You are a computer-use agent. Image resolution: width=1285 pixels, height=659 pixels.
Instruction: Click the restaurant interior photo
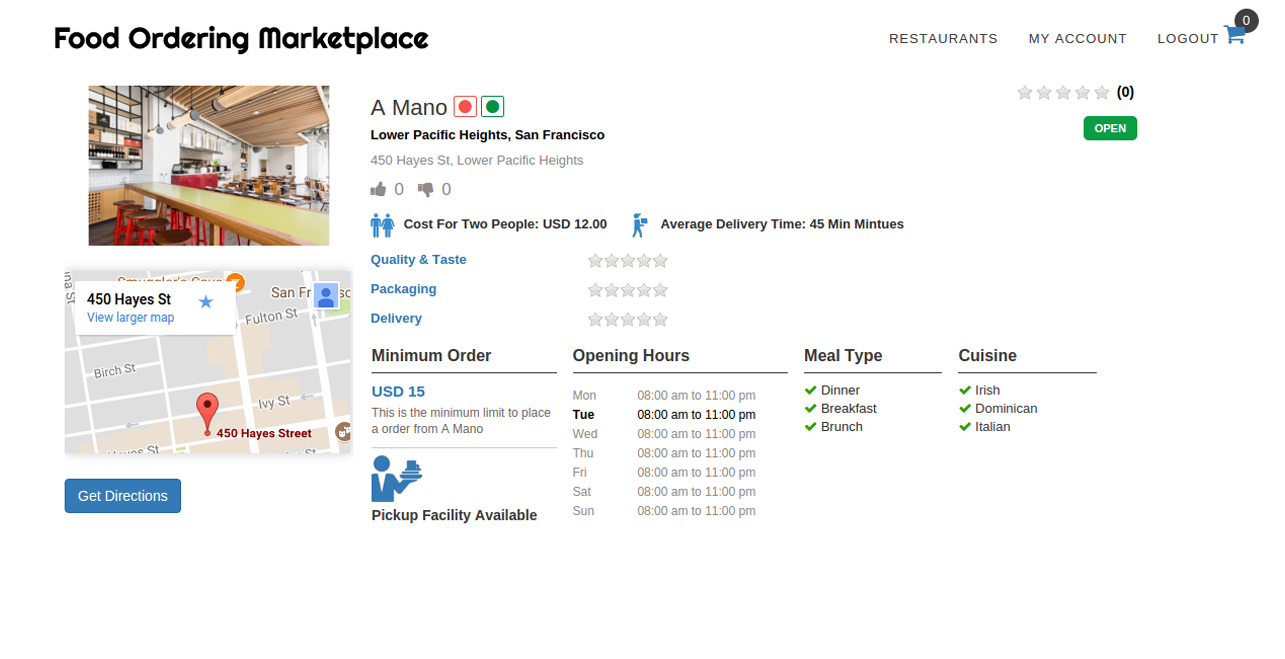pyautogui.click(x=208, y=165)
